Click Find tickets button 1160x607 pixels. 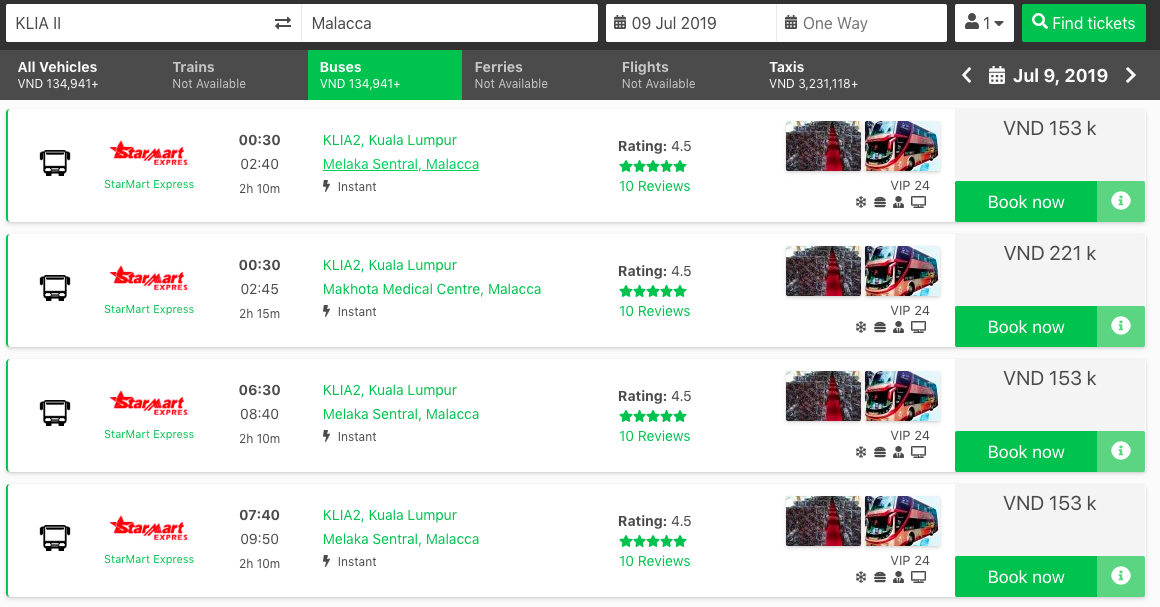[x=1084, y=23]
